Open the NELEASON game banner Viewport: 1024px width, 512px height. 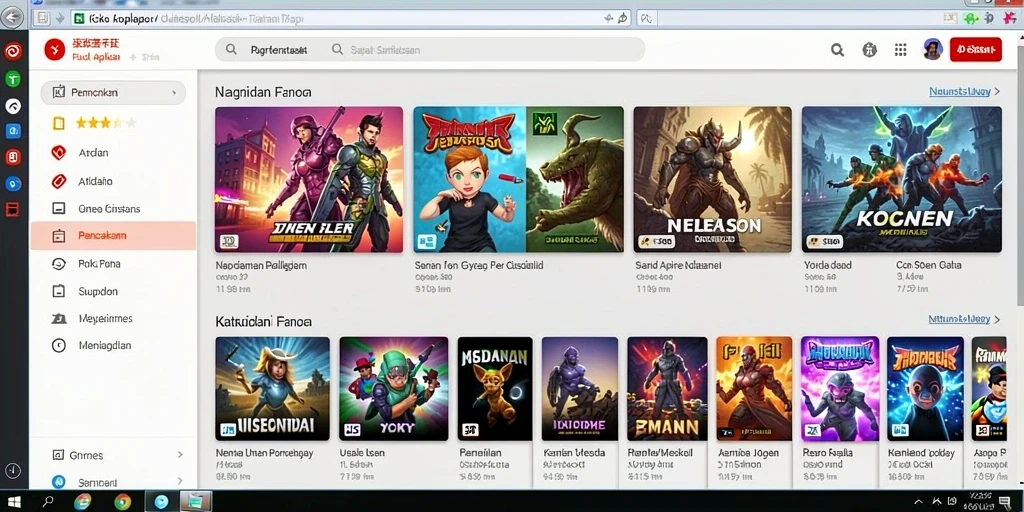coord(712,180)
